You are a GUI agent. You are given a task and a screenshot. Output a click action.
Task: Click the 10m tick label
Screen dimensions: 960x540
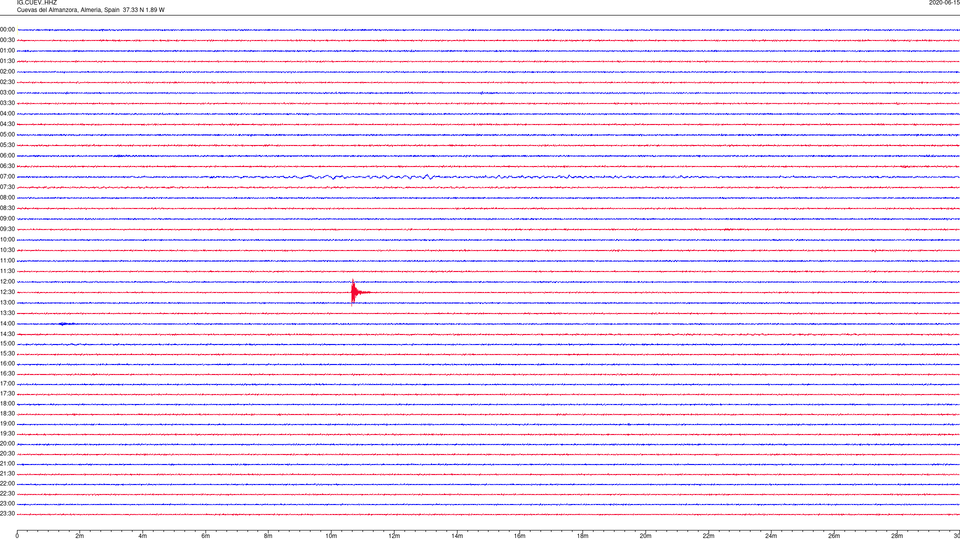[331, 536]
